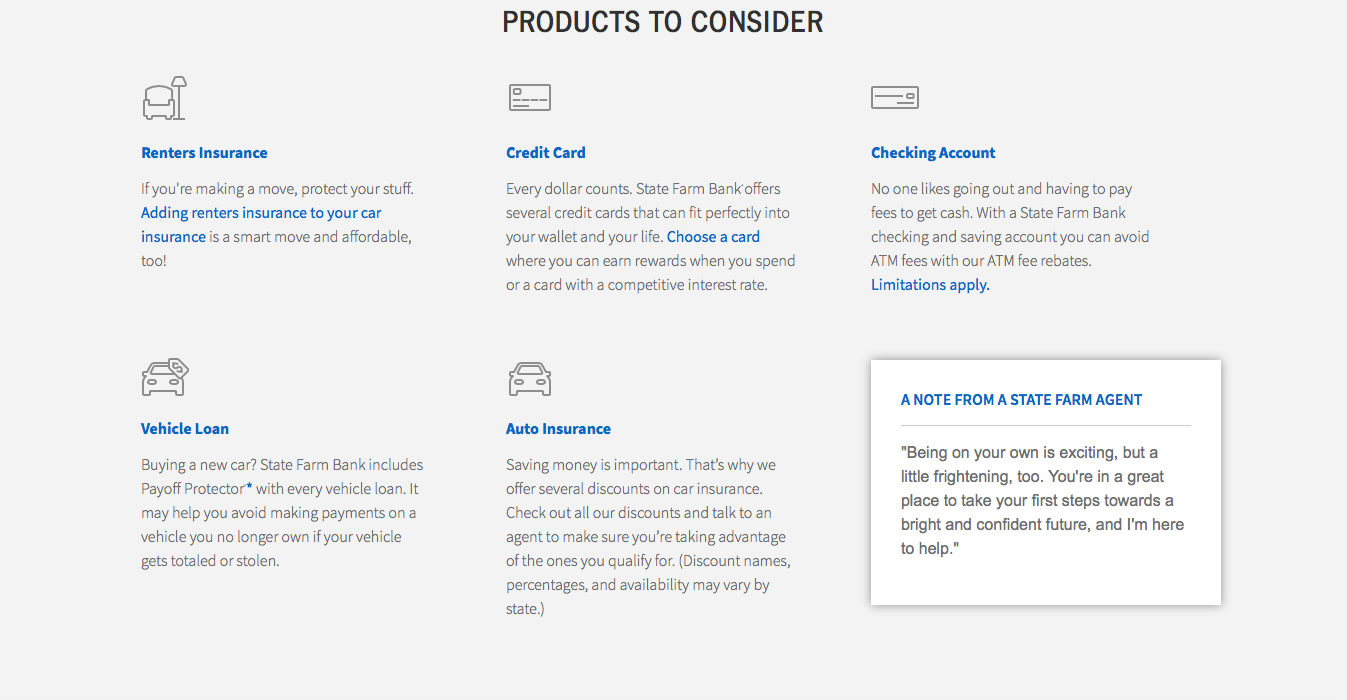Visit the Auto Insurance heading link
Viewport: 1347px width, 700px height.
[558, 429]
